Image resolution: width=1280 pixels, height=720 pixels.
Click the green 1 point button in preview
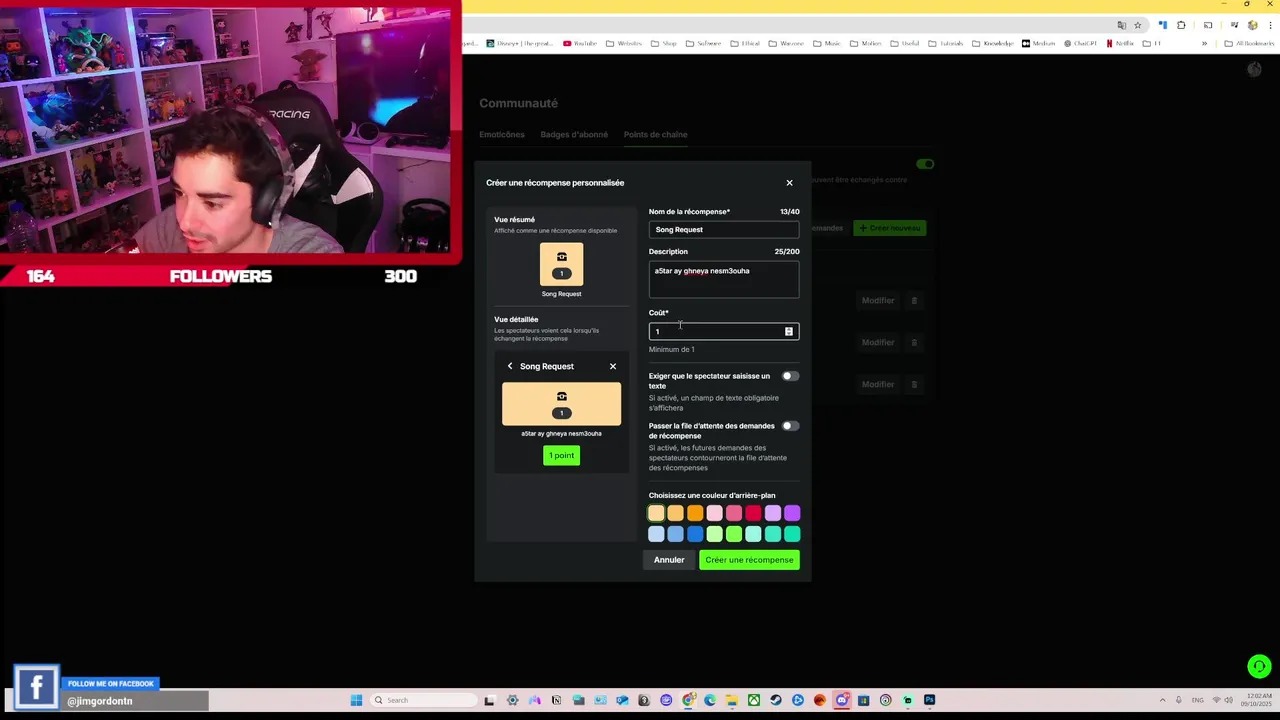point(561,456)
